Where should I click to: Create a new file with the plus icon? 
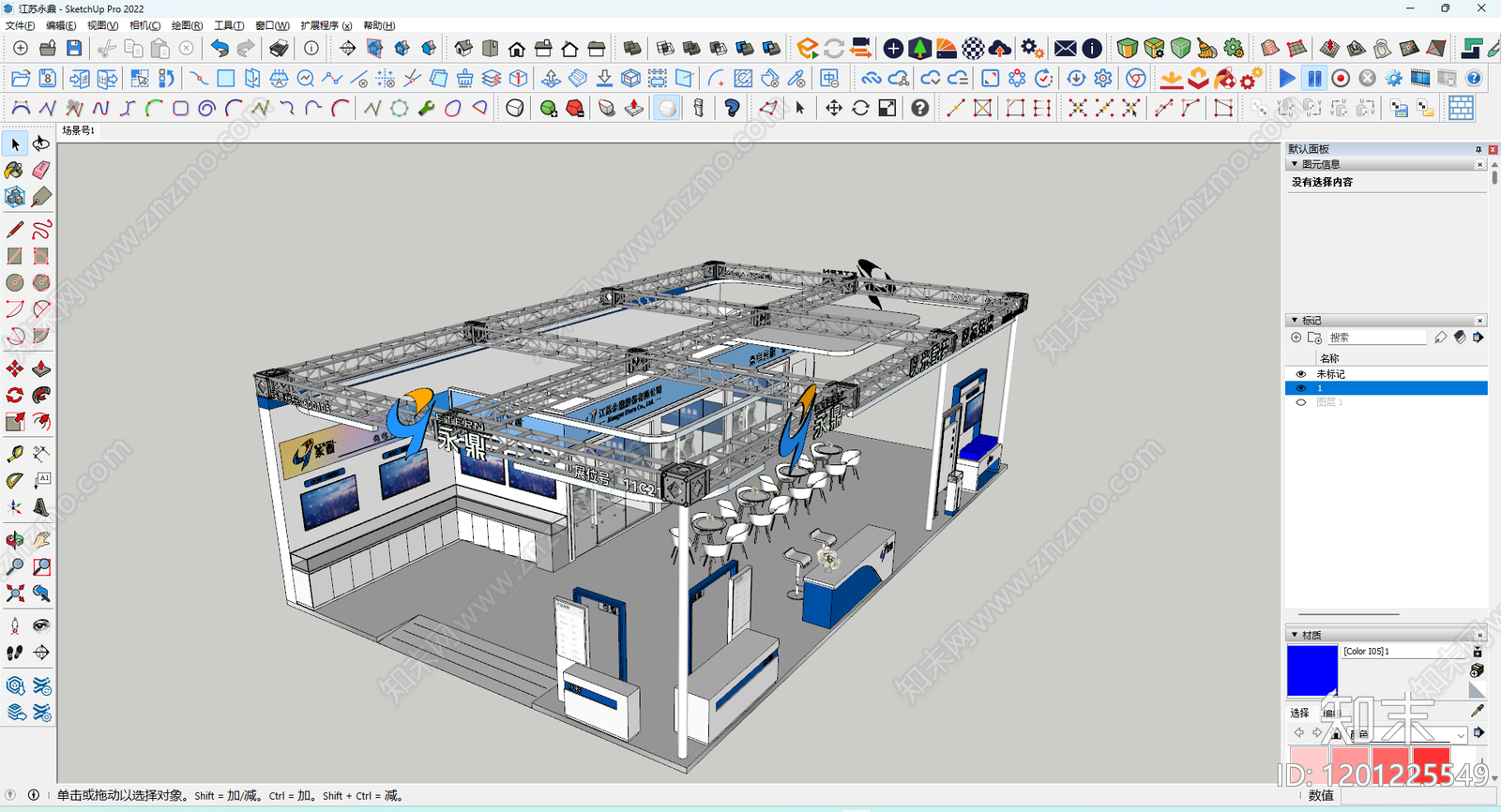pyautogui.click(x=21, y=48)
